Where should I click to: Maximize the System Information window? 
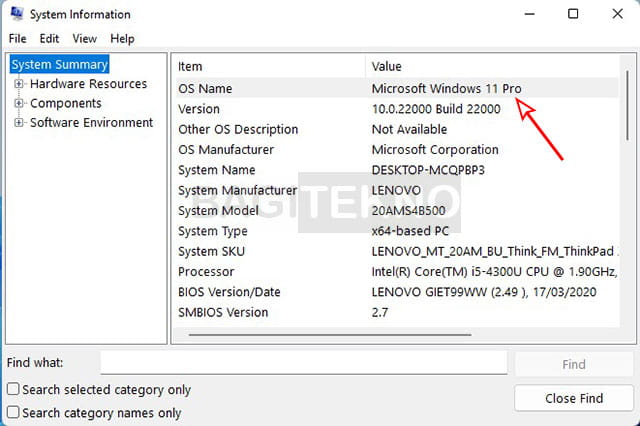pyautogui.click(x=573, y=14)
